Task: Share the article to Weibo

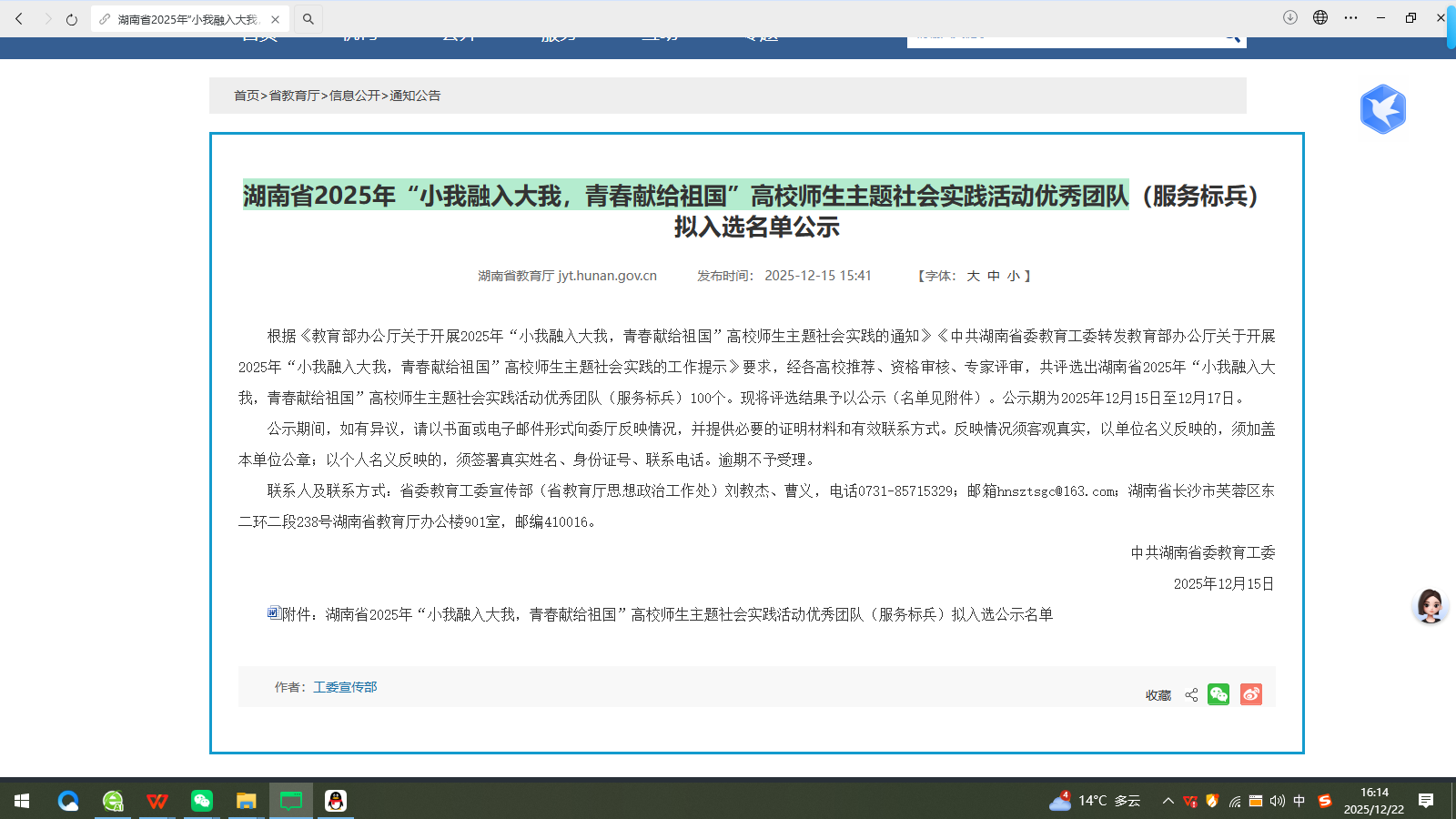Action: (x=1251, y=694)
